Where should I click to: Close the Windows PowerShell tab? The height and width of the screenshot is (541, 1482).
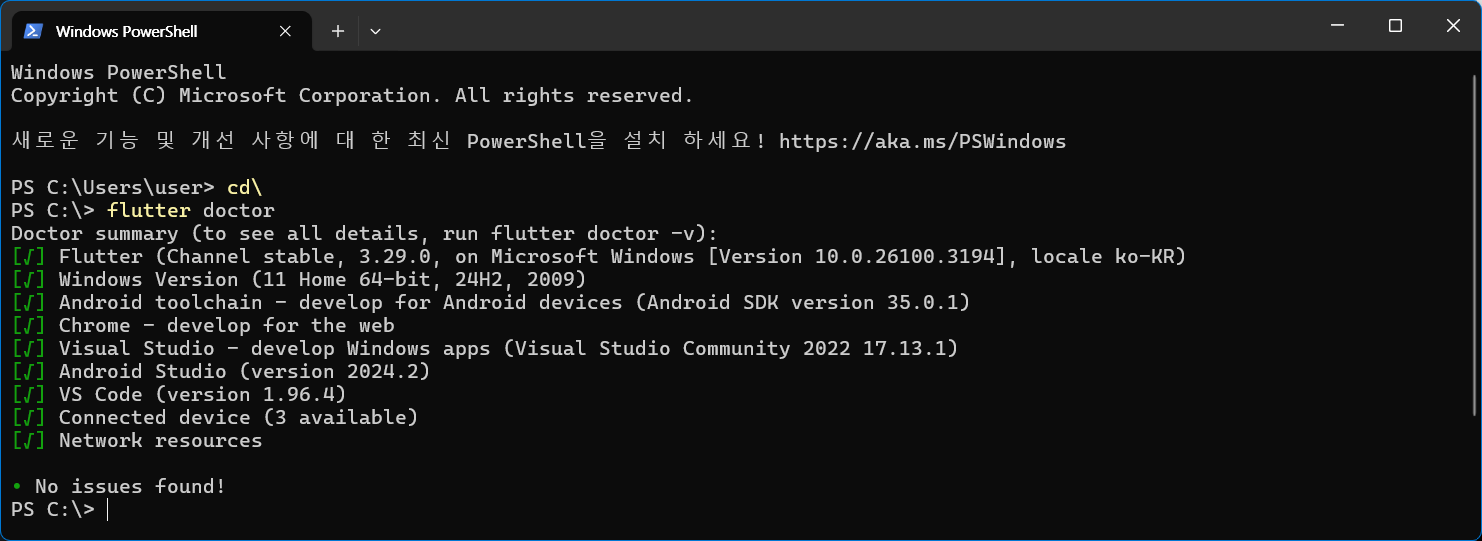[x=285, y=31]
